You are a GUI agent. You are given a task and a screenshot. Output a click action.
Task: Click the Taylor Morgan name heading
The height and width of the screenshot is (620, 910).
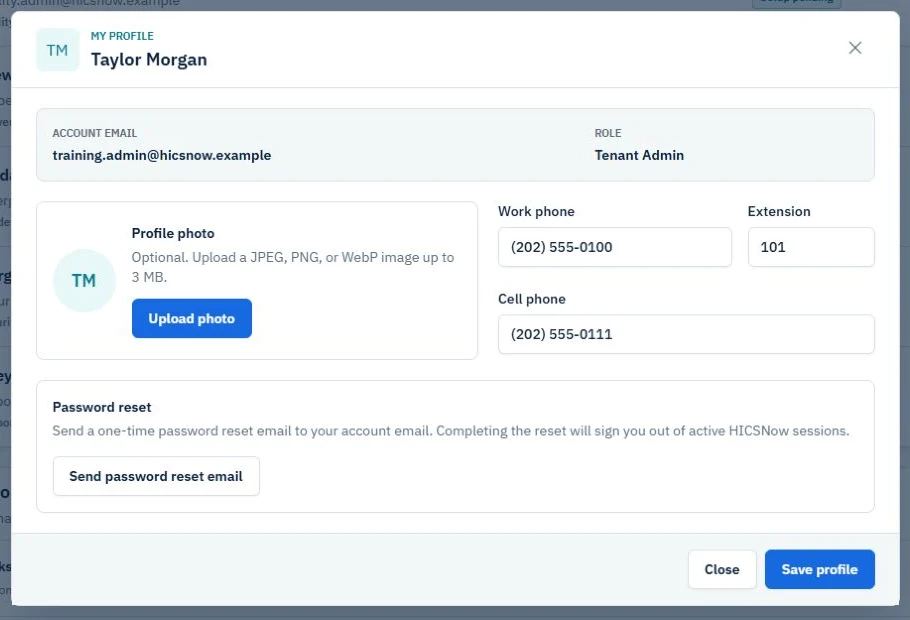tap(149, 60)
